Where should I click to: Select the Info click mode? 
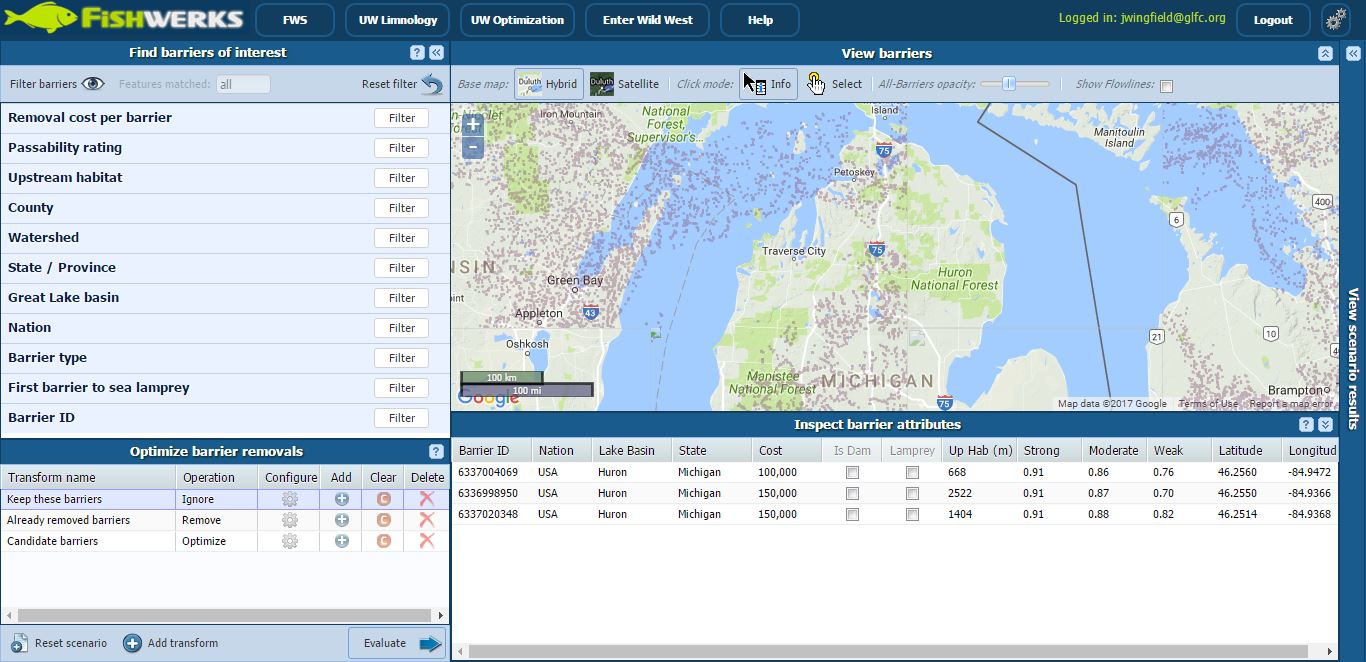coord(768,84)
